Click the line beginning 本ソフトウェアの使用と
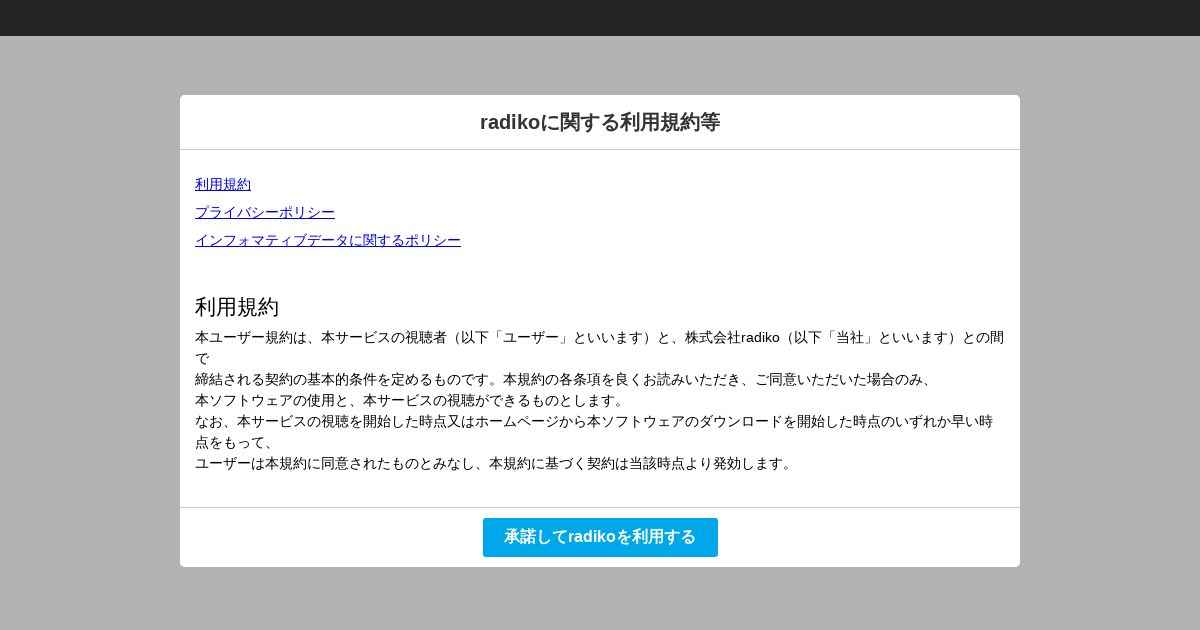This screenshot has width=1200, height=630. pyautogui.click(x=410, y=400)
